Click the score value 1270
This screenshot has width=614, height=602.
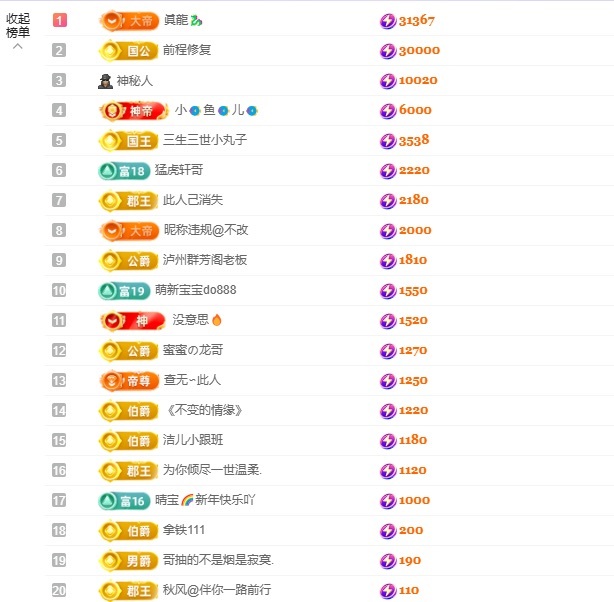[413, 351]
